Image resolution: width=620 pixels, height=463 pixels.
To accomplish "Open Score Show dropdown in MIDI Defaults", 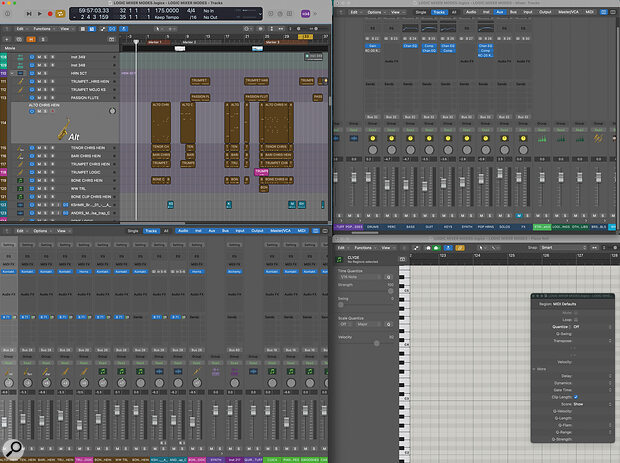I will [592, 404].
